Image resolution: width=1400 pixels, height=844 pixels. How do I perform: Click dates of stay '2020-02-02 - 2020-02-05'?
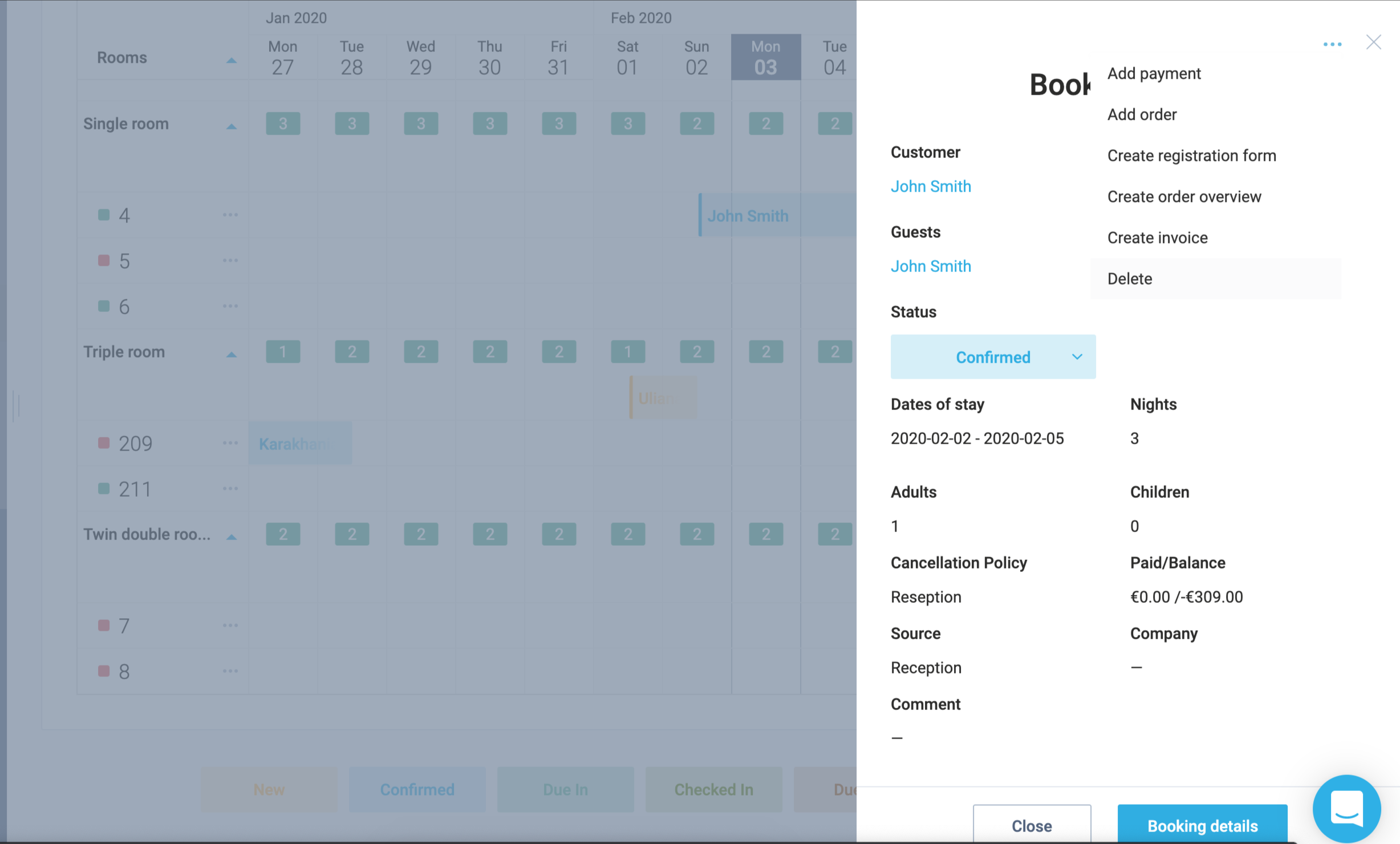977,439
